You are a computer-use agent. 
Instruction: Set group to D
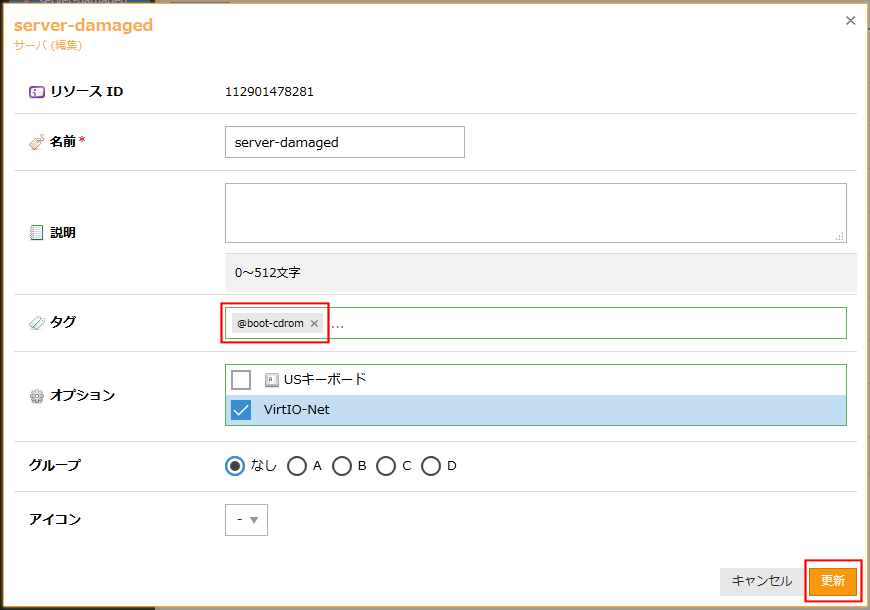pos(431,466)
